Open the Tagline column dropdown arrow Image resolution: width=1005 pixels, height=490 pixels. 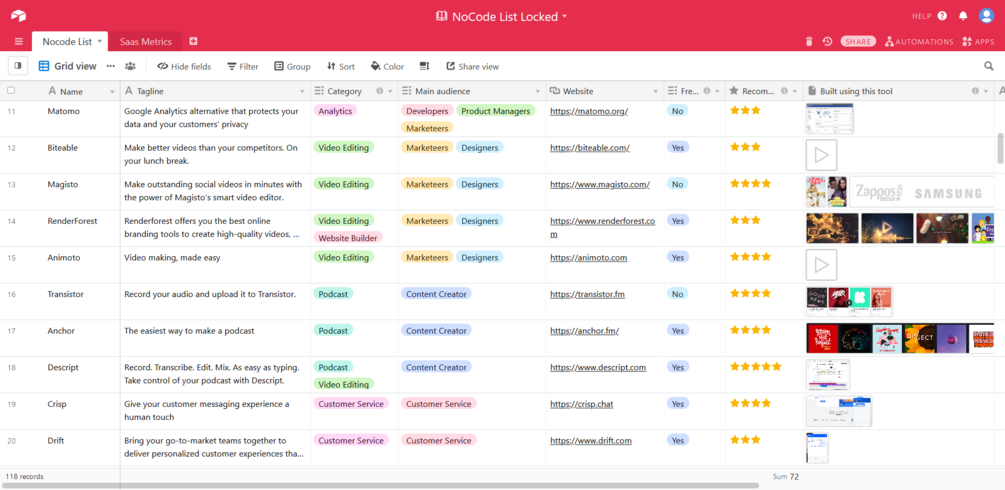coord(303,92)
